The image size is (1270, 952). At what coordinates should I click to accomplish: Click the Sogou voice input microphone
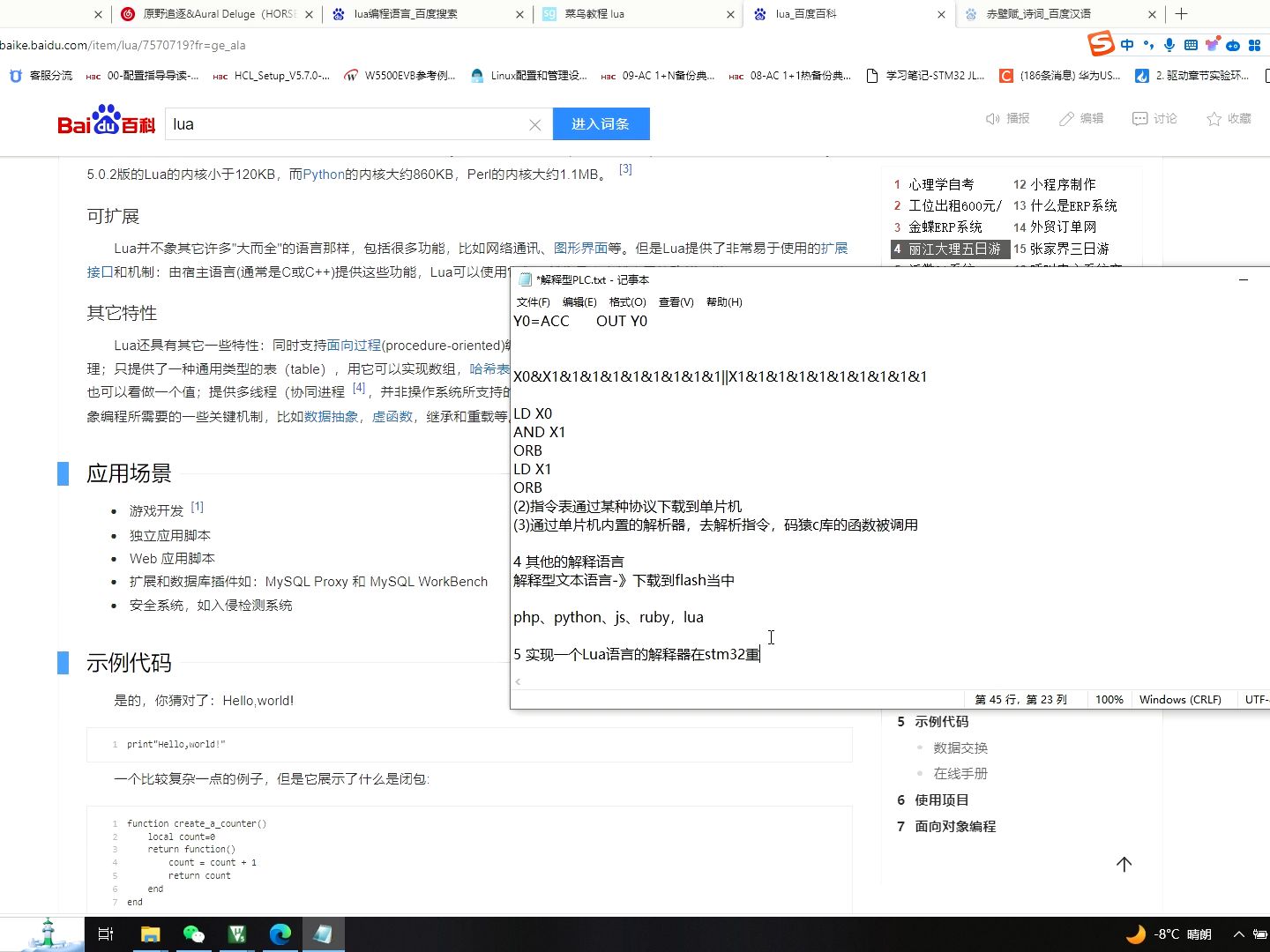click(1169, 45)
